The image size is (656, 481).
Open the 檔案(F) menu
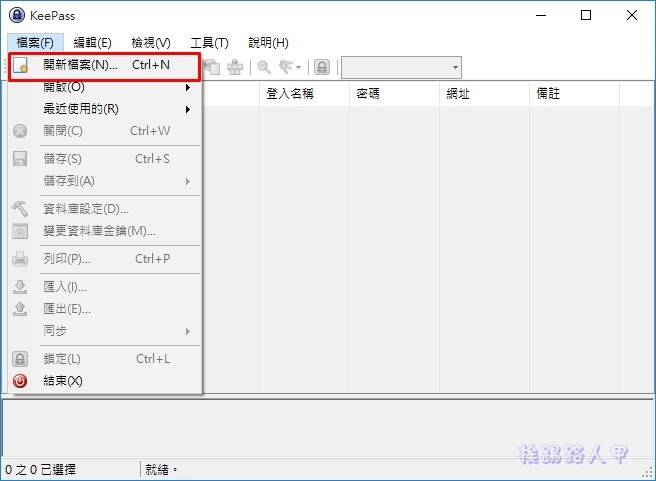(35, 43)
